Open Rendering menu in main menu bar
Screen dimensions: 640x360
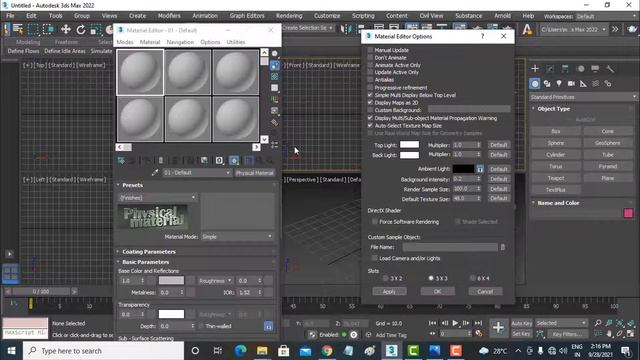[289, 16]
